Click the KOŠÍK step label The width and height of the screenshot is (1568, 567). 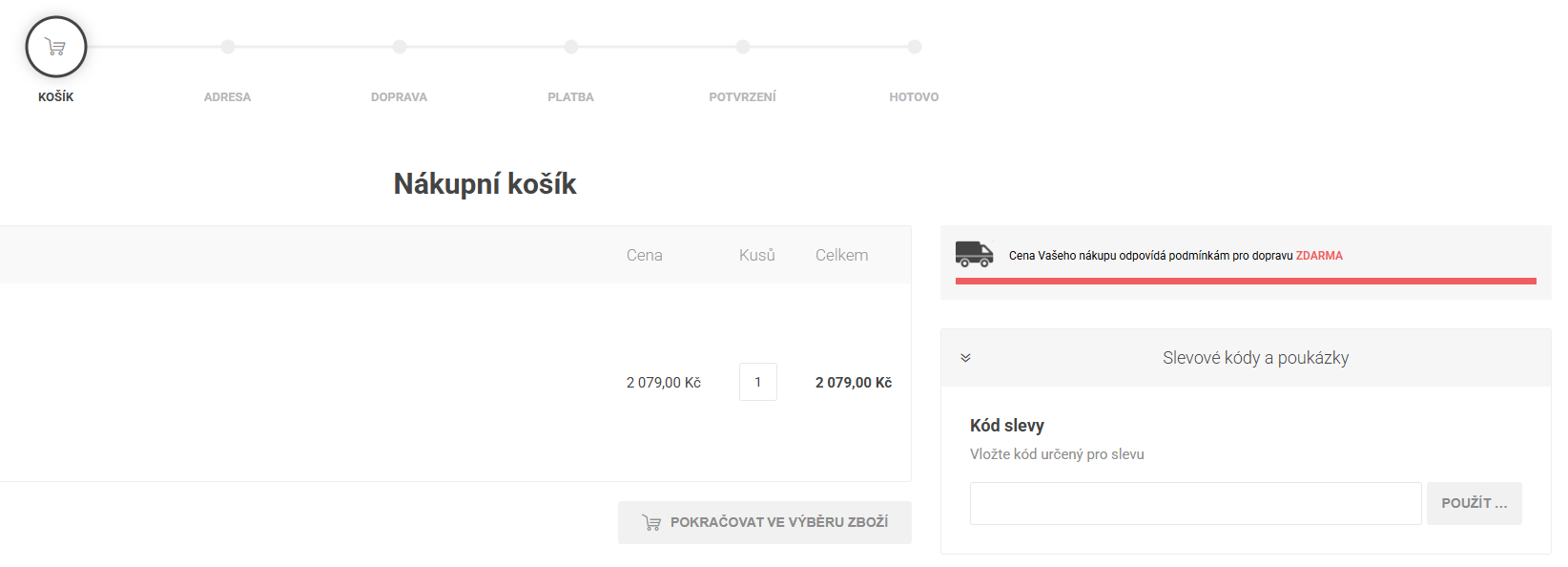click(56, 97)
